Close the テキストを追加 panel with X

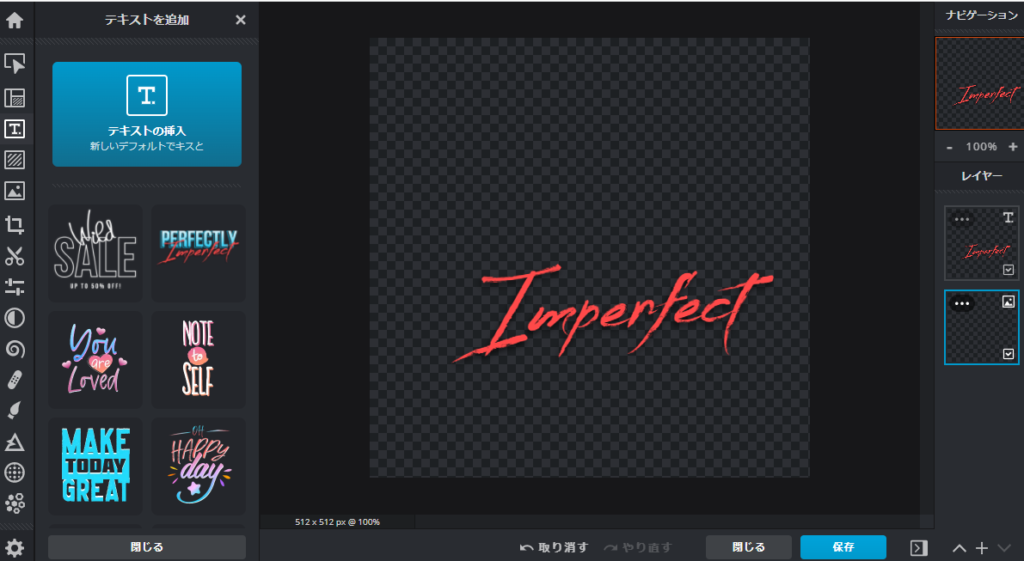pyautogui.click(x=240, y=20)
